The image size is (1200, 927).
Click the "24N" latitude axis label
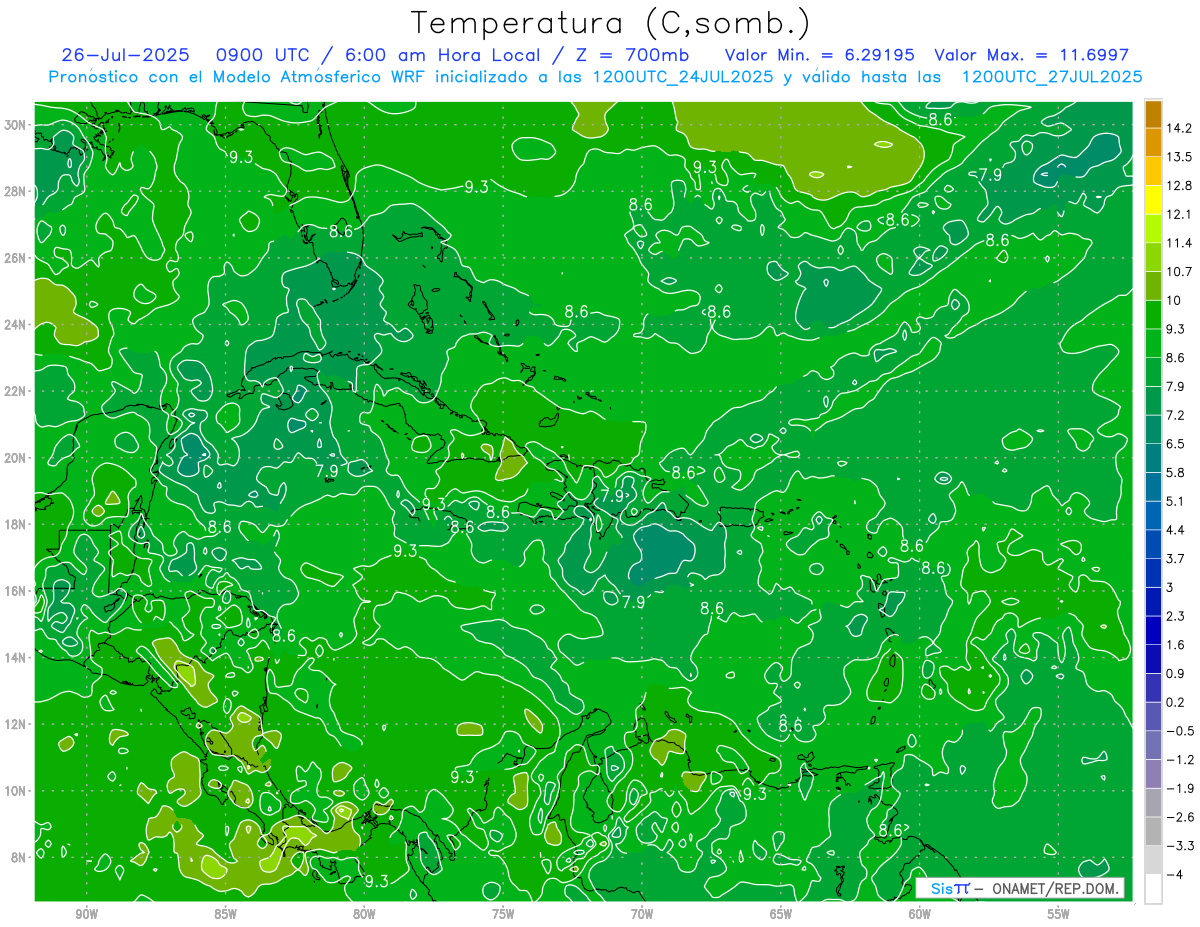click(16, 325)
